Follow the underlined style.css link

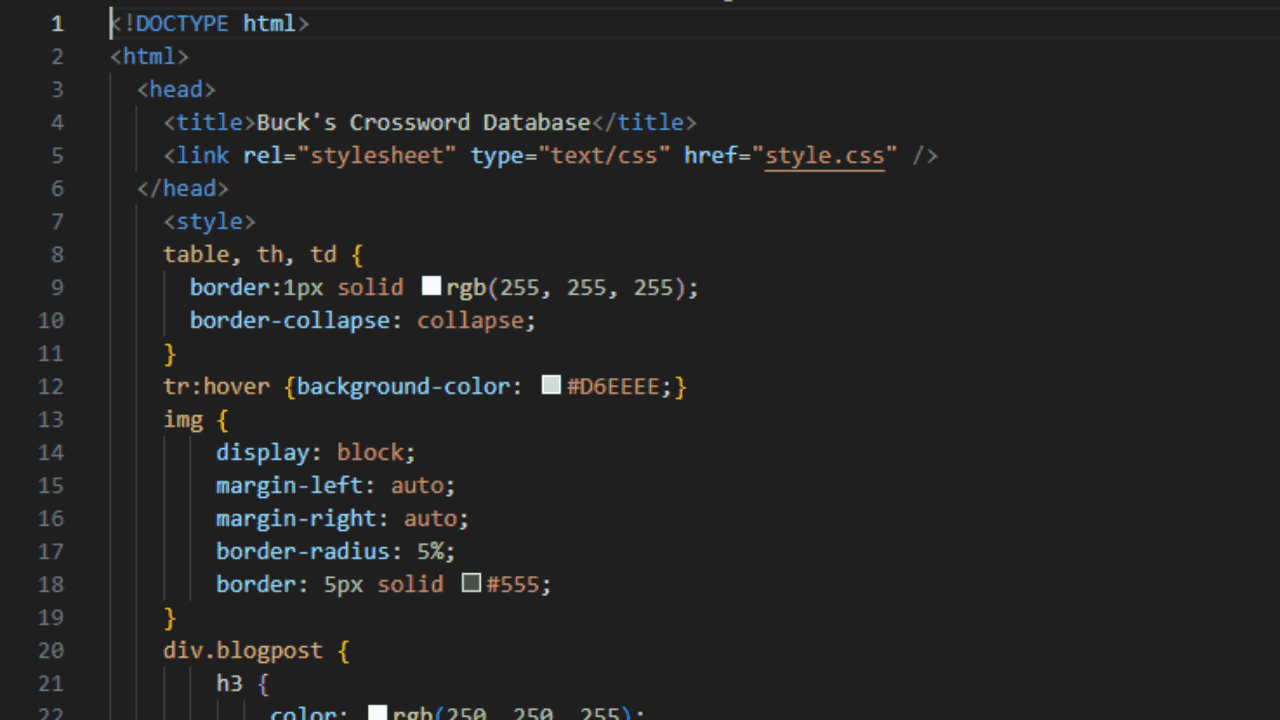[x=824, y=155]
